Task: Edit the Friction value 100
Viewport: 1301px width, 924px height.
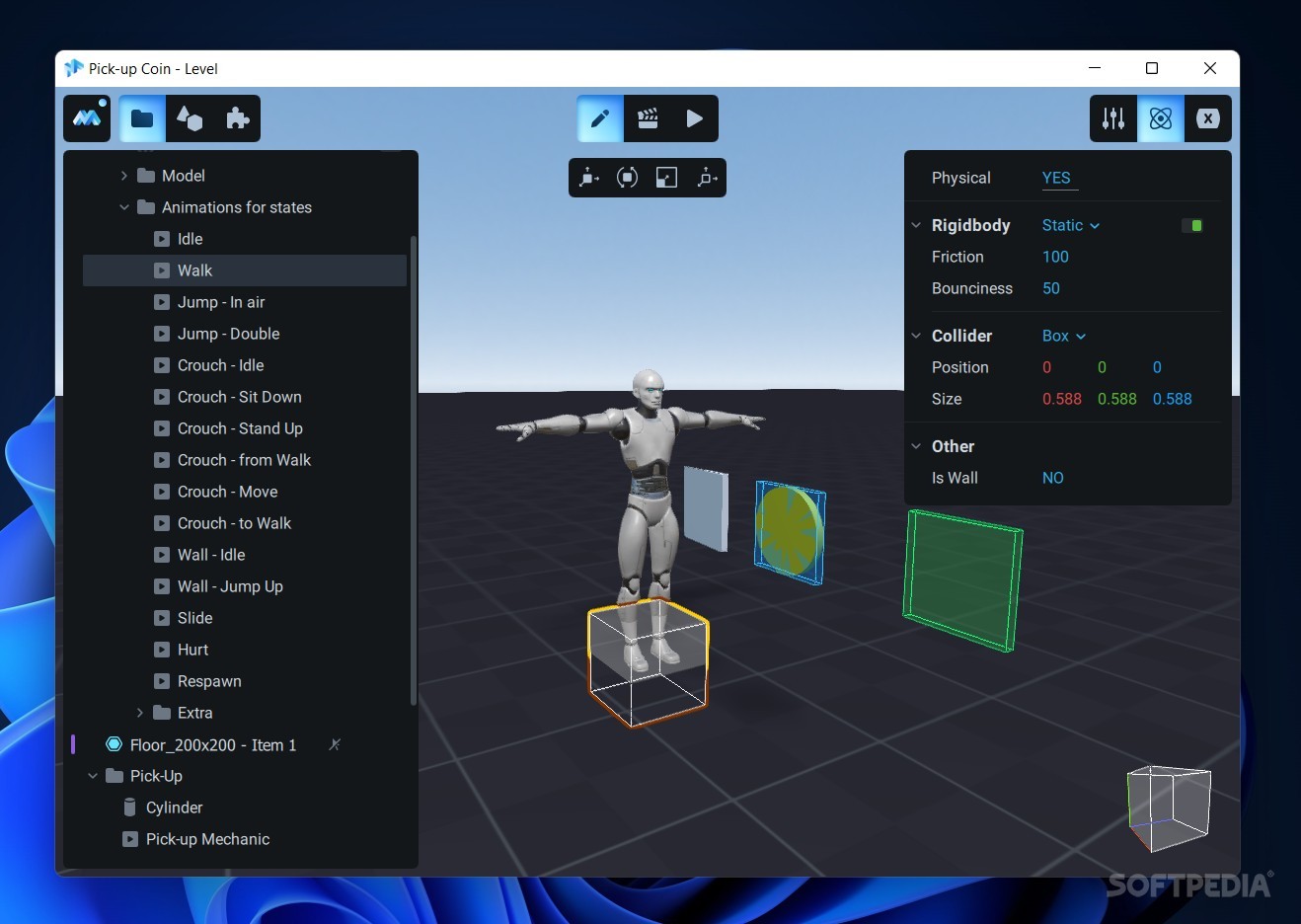Action: coord(1055,257)
